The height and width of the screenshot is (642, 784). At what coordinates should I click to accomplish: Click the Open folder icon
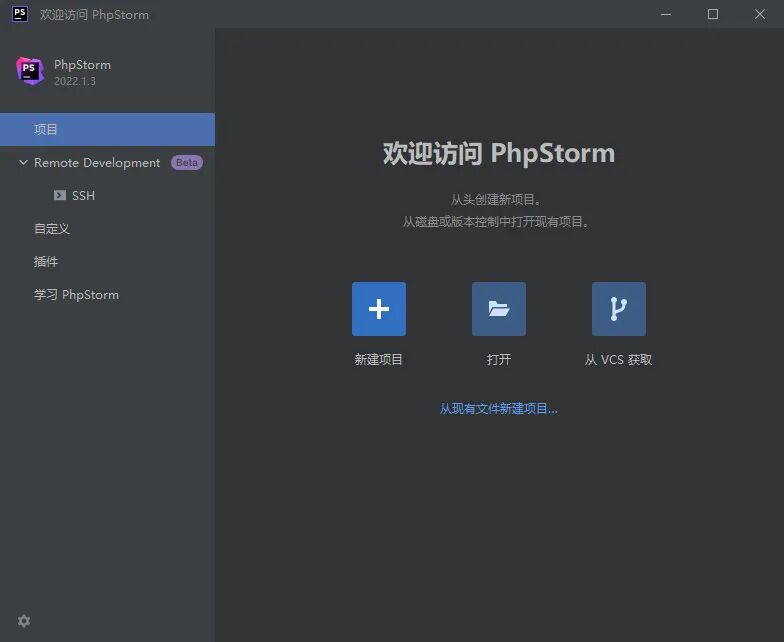(498, 308)
